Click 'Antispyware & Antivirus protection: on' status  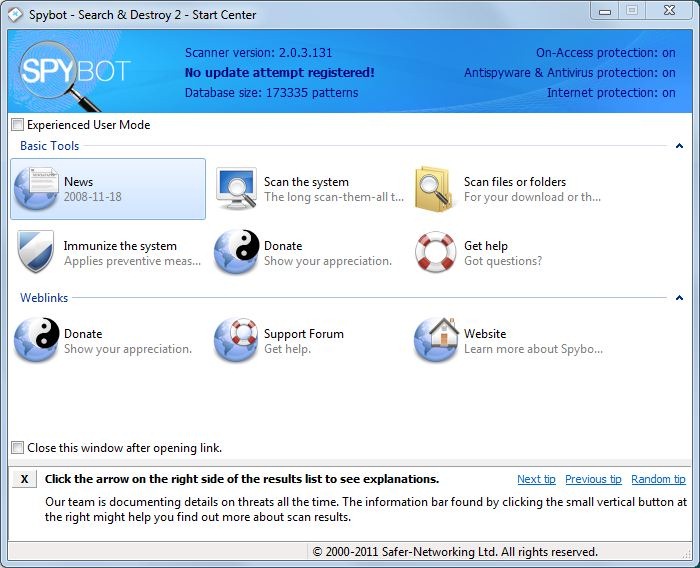570,72
